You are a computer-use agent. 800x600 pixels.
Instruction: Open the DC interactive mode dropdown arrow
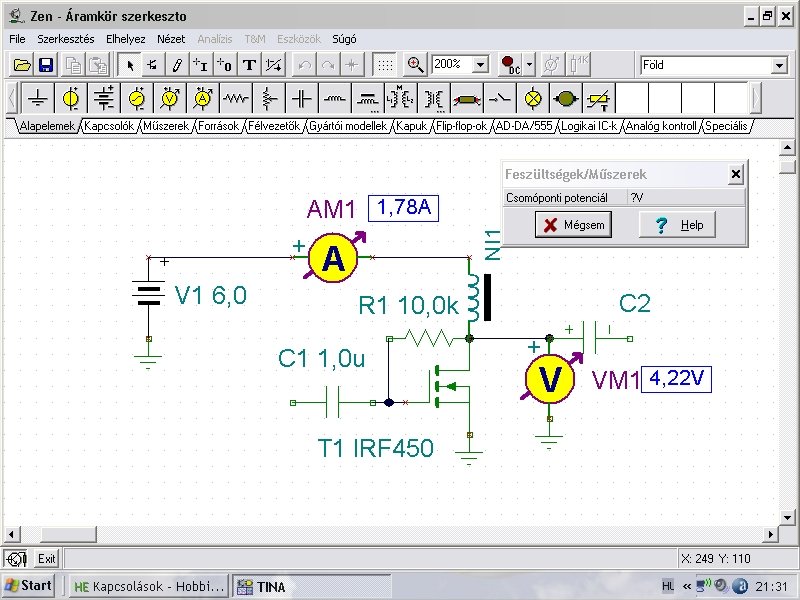point(529,65)
